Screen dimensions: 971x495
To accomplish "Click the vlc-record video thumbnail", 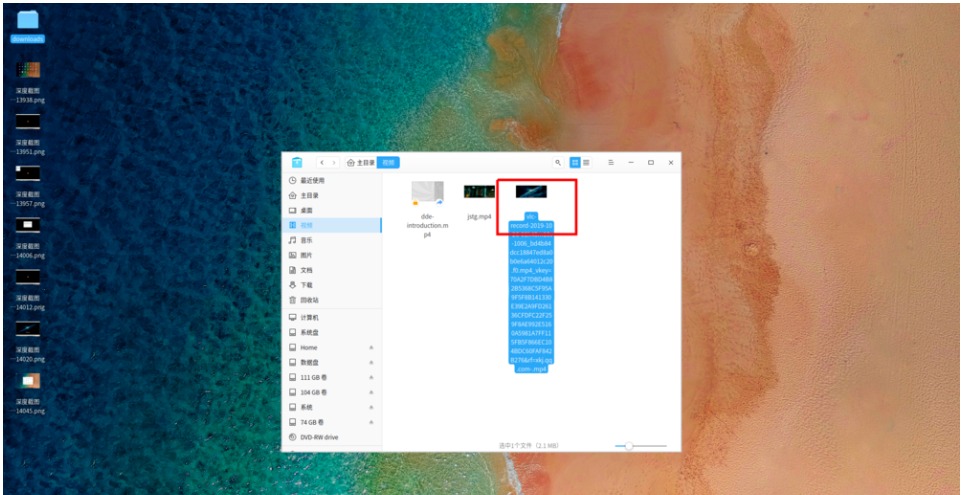I will [531, 191].
